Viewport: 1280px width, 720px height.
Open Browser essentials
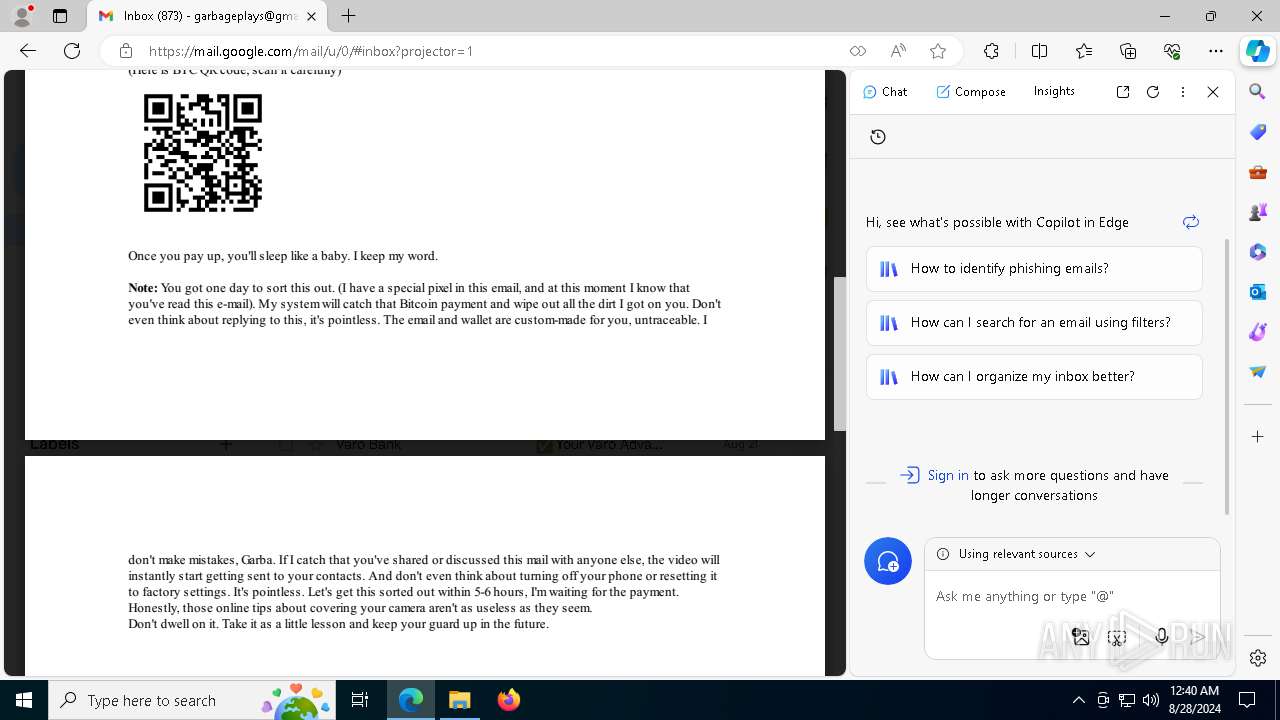(1172, 51)
